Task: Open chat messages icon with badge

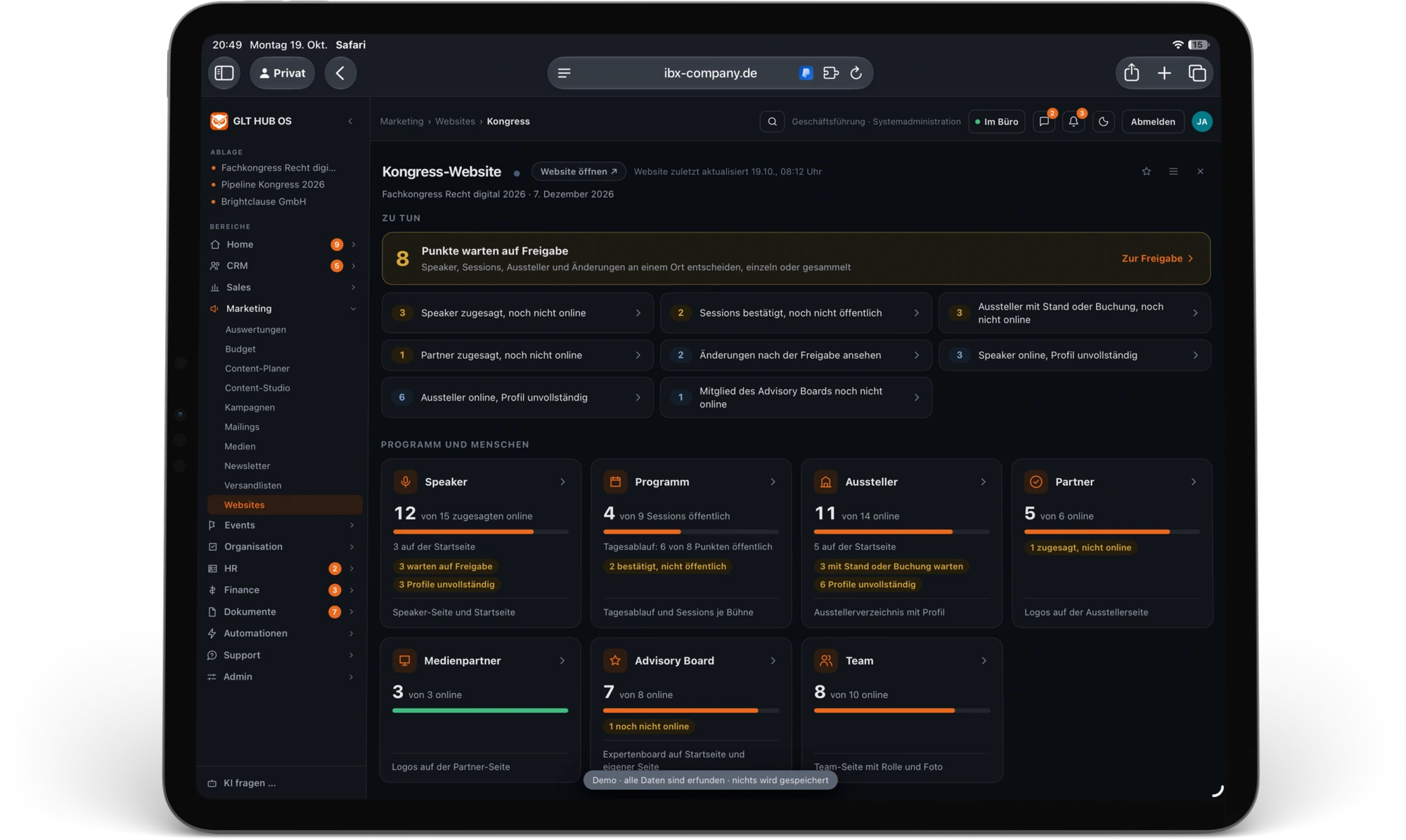Action: point(1044,122)
